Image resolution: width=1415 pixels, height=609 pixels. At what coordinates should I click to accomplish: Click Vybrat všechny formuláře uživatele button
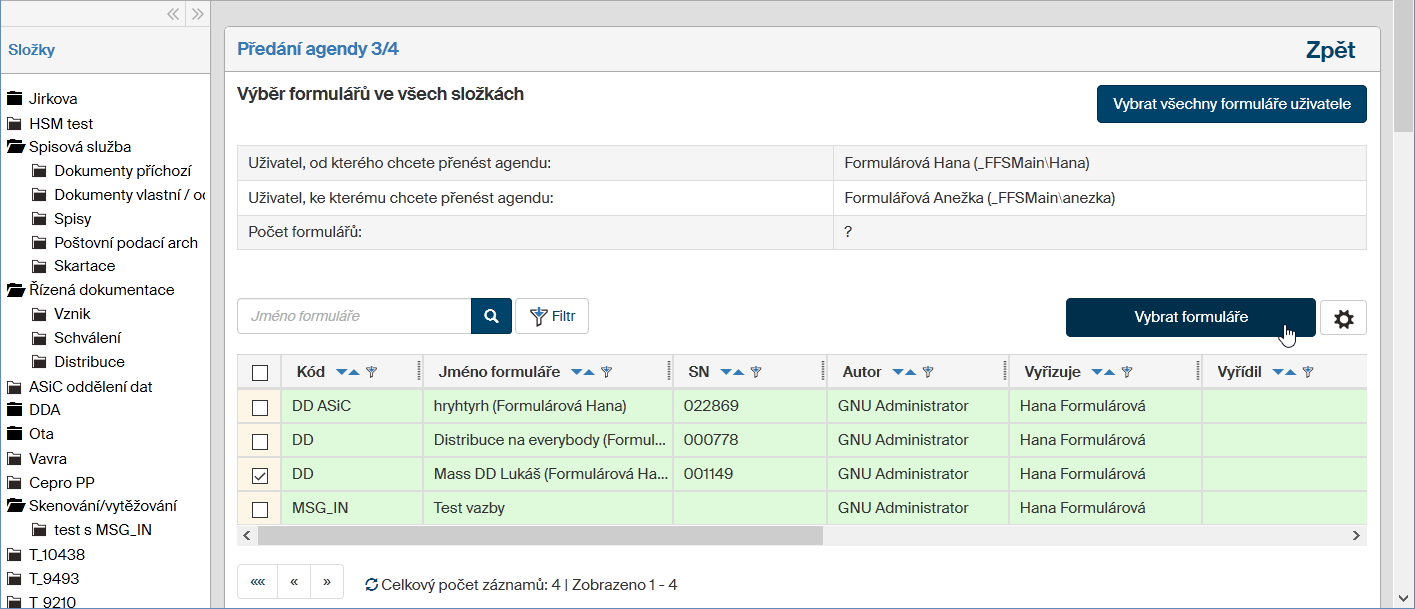tap(1231, 104)
